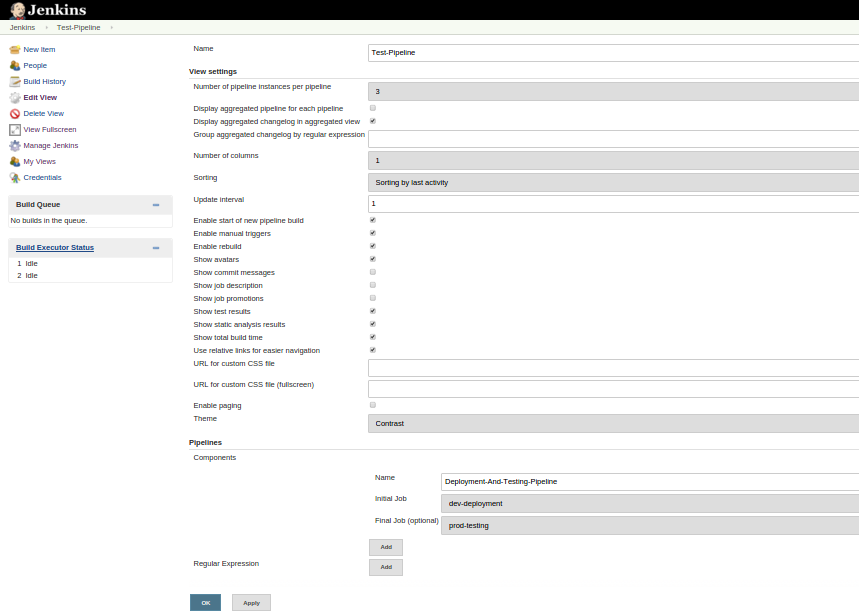Open Manage Jenkins link
Viewport: 859px width, 615px height.
51,146
